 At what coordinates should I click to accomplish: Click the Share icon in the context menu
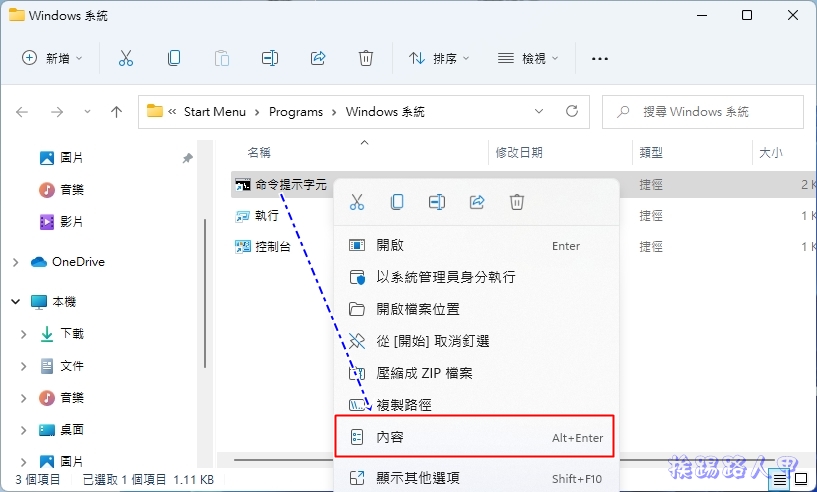point(477,202)
